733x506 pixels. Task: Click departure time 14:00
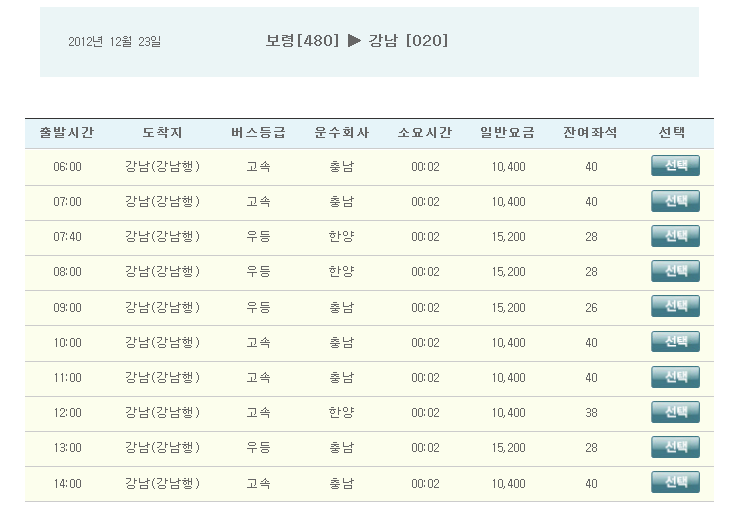coord(67,484)
